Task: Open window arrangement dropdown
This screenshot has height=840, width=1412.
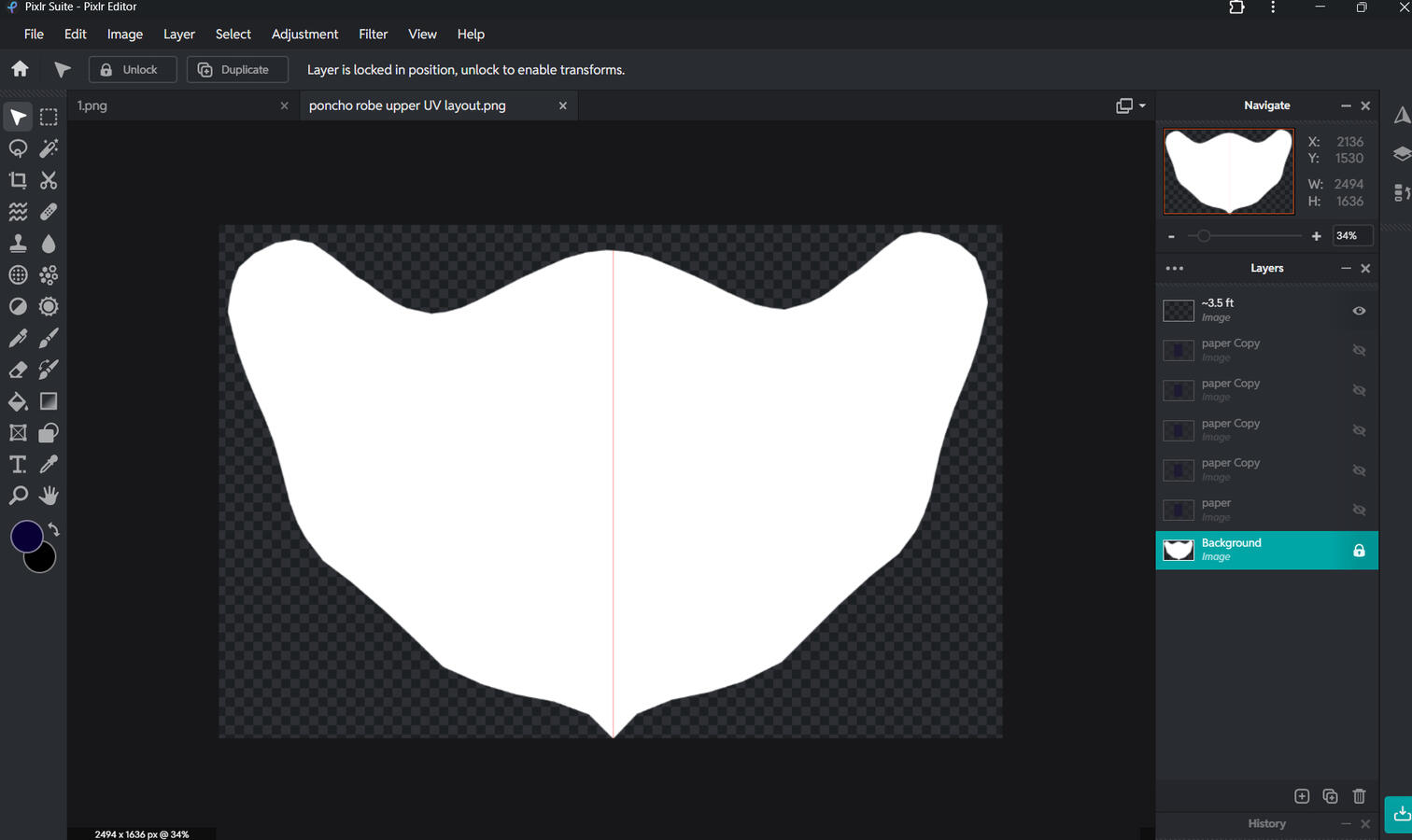Action: point(1130,105)
